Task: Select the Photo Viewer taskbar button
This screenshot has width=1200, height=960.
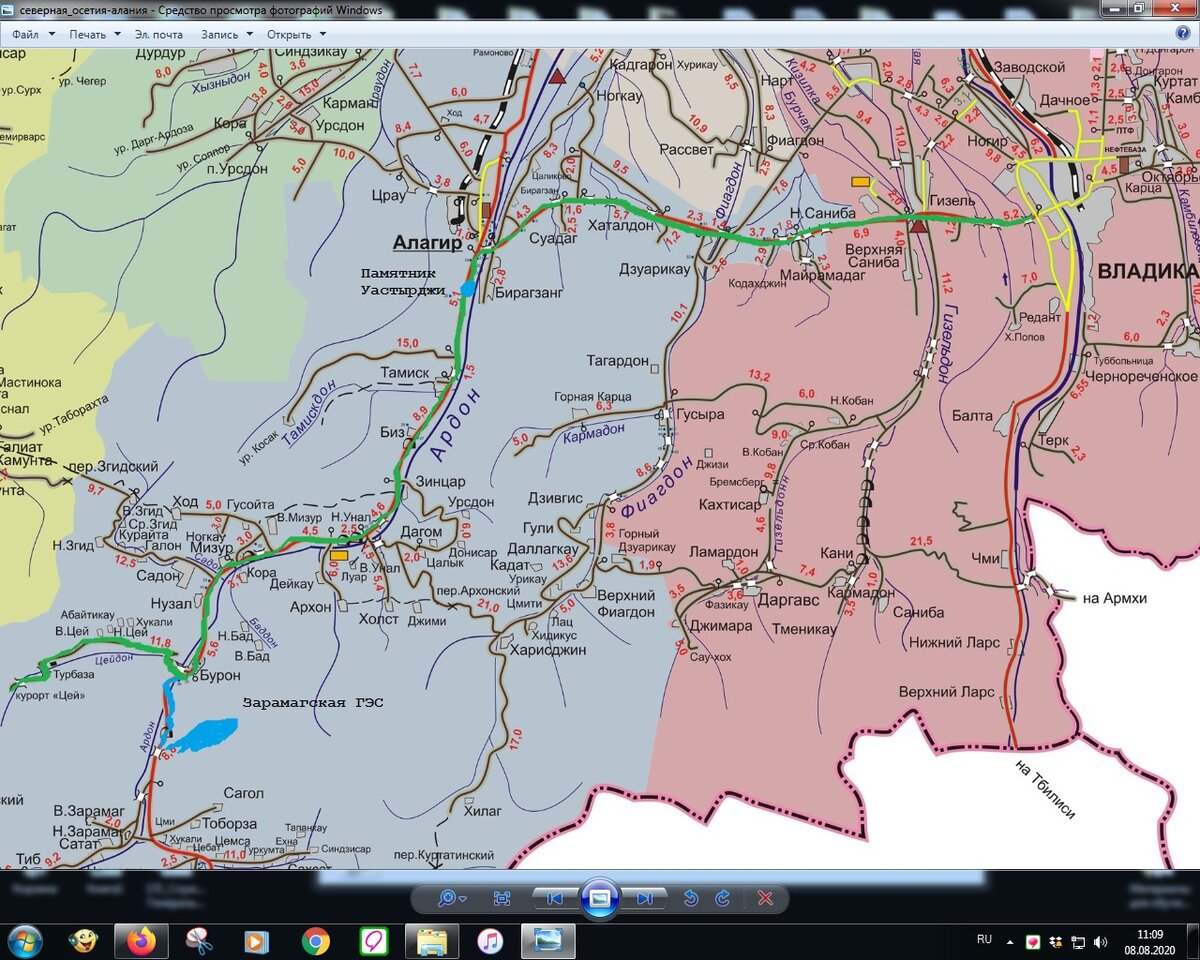Action: 549,940
